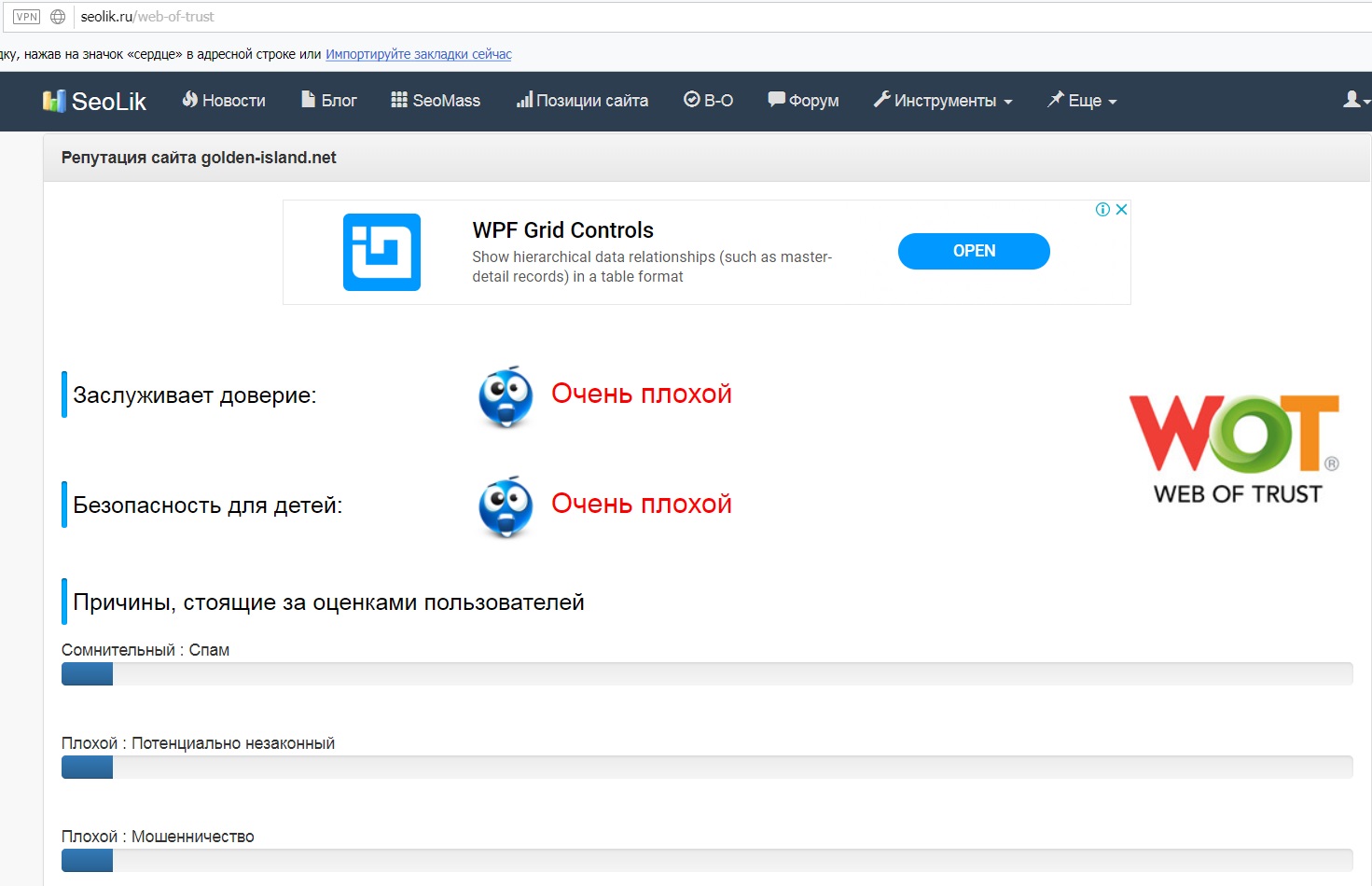Open the Позиции сайта menu item

point(582,101)
